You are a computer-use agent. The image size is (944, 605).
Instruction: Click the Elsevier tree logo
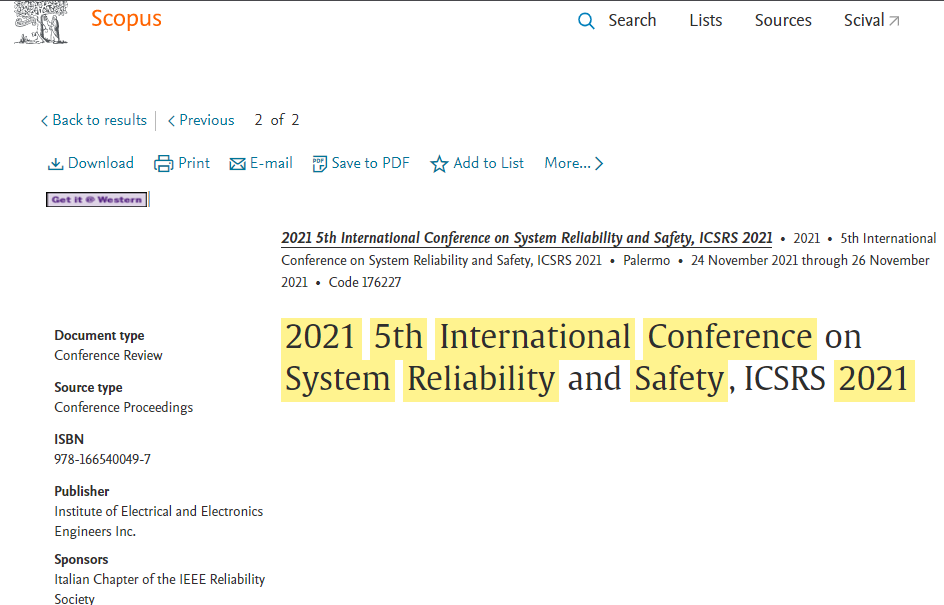[41, 23]
